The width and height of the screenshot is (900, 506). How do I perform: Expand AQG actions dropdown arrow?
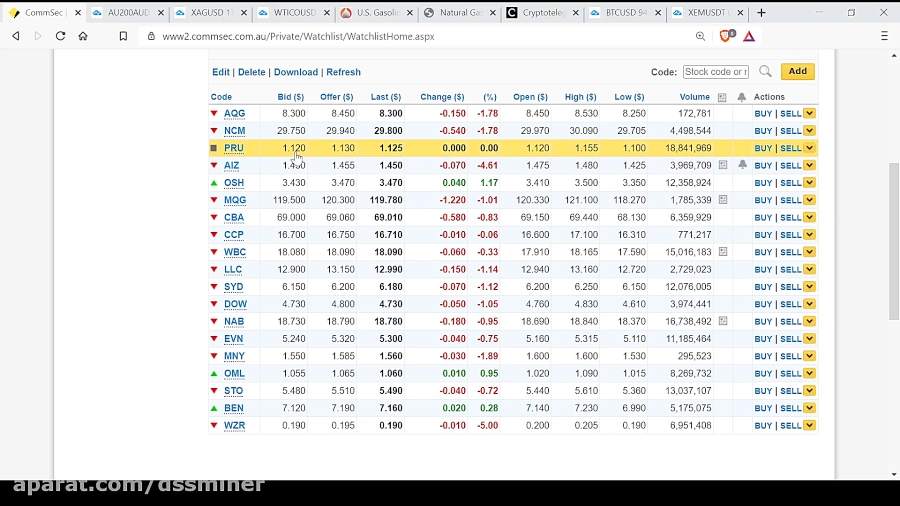(x=809, y=114)
